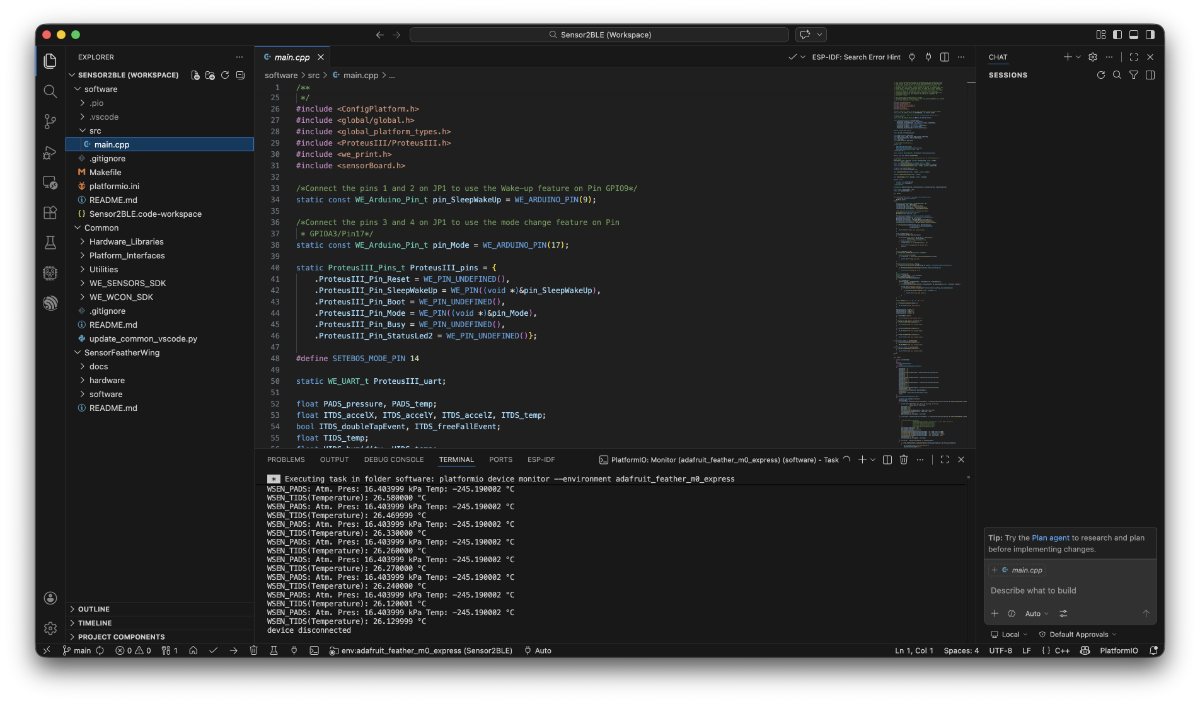Expand the Outline section
This screenshot has width=1200, height=704.
pos(159,609)
